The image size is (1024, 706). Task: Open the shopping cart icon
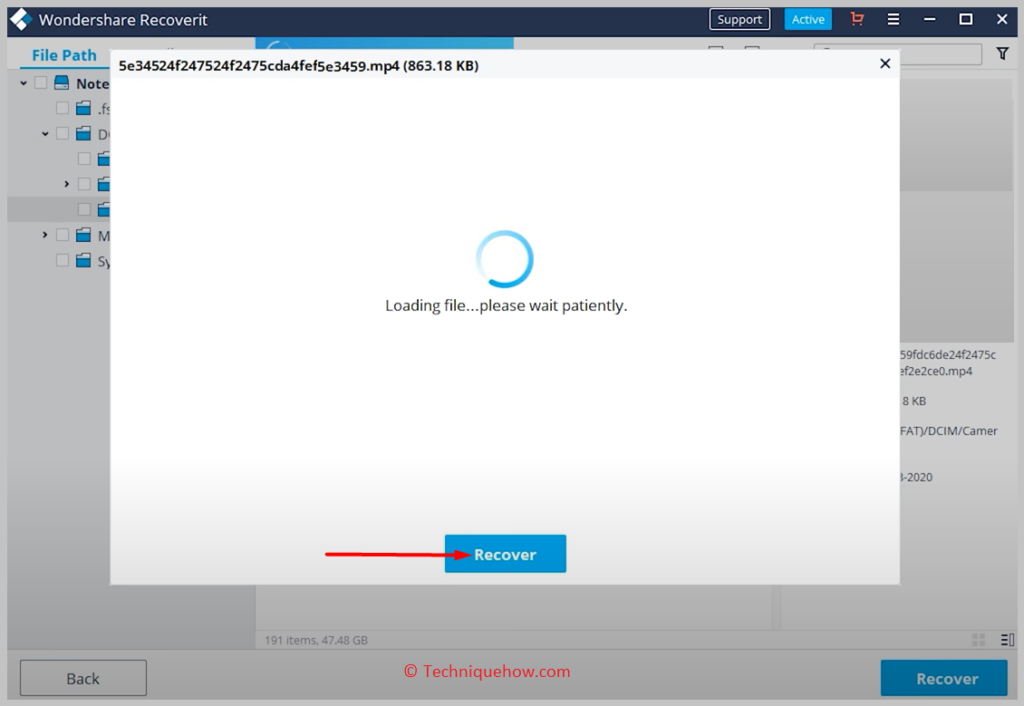857,19
